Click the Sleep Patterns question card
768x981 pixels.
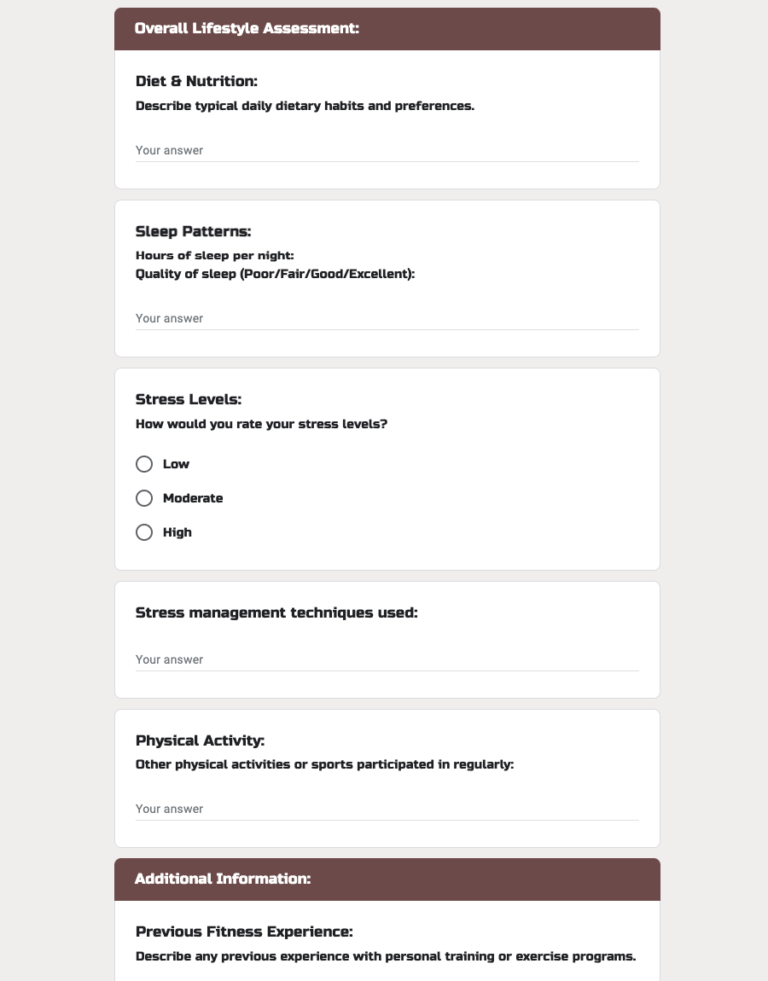coord(388,277)
